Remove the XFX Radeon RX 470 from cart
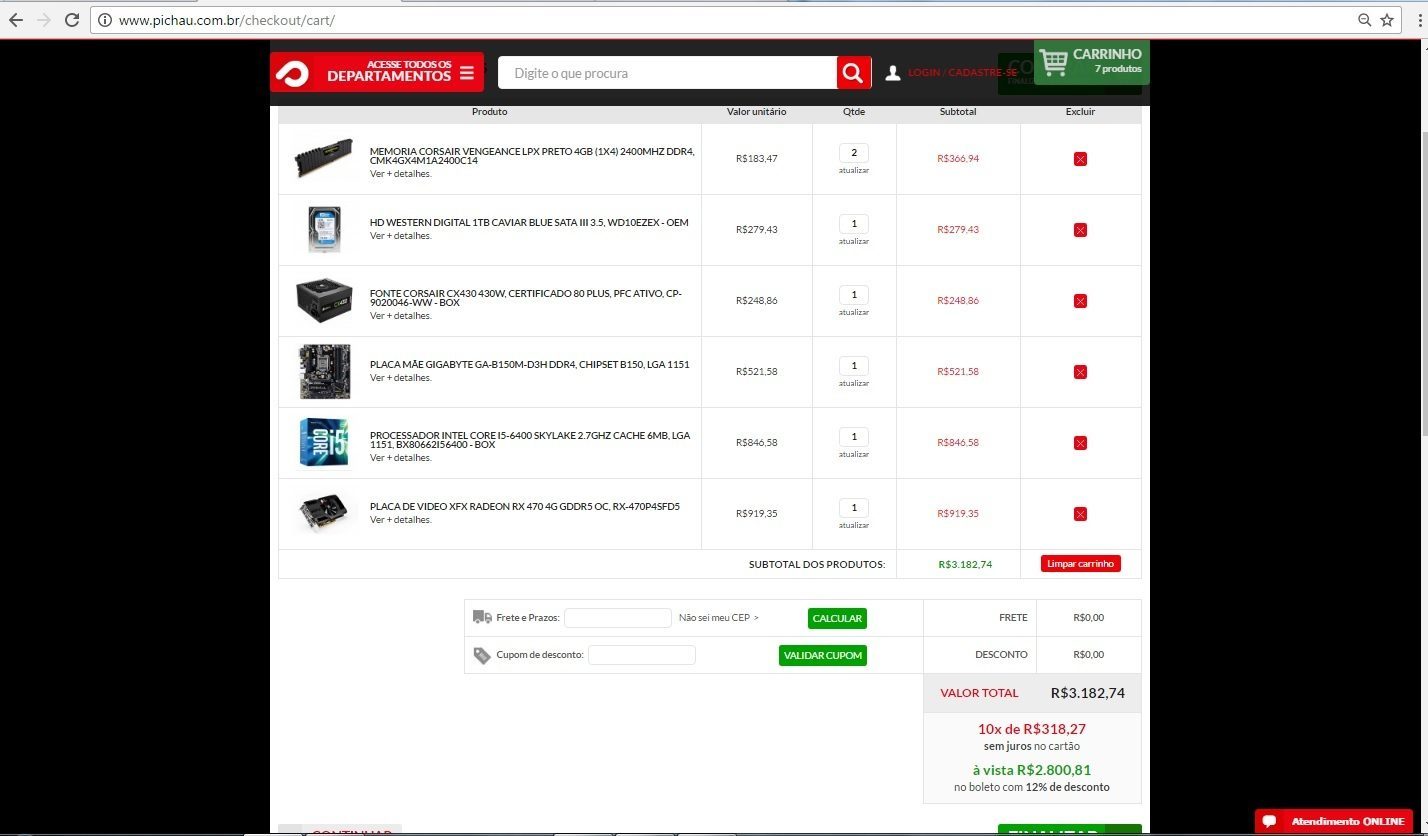This screenshot has height=836, width=1428. click(x=1080, y=514)
